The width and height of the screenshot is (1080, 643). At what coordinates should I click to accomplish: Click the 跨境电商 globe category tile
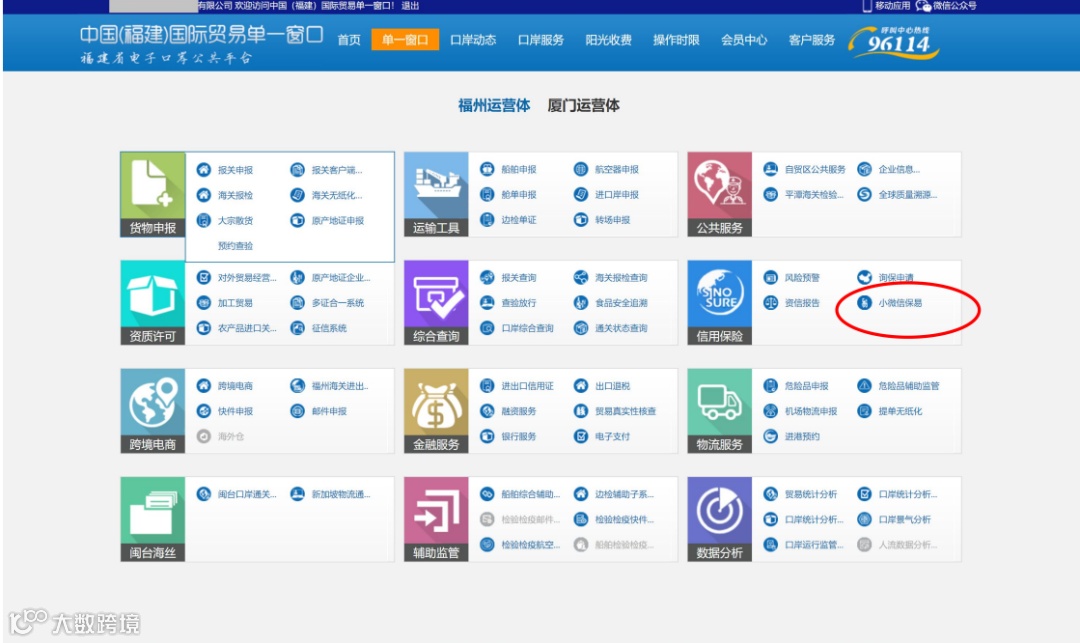click(x=153, y=410)
